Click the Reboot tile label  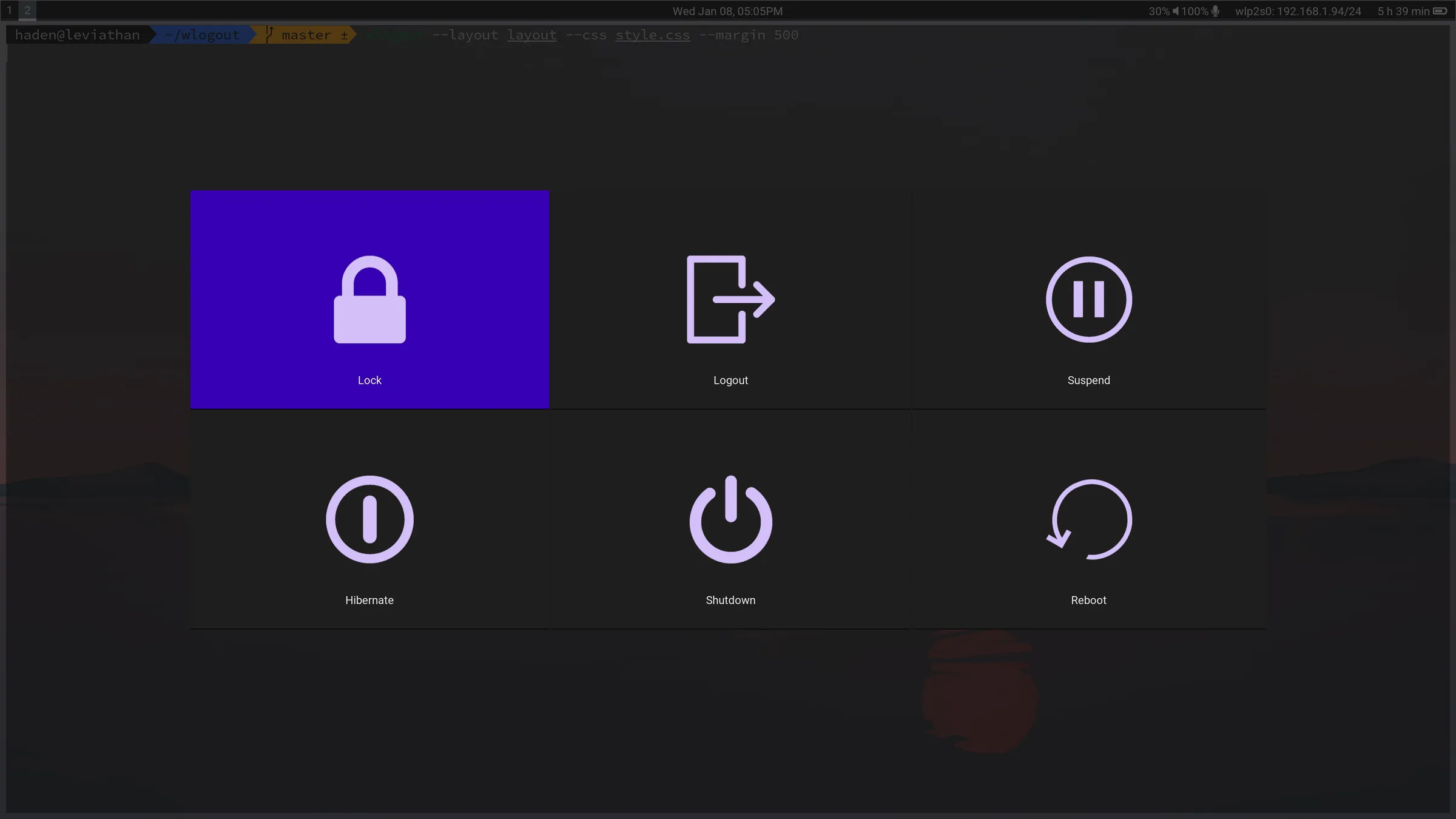pos(1088,600)
